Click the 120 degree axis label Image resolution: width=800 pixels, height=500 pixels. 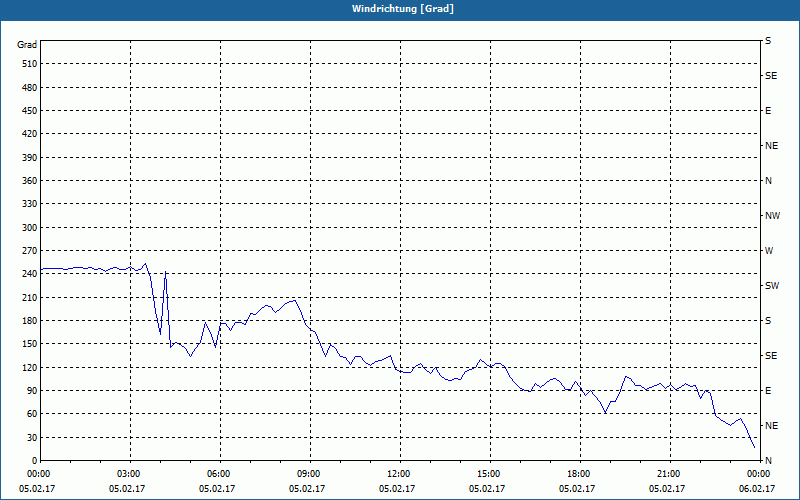click(30, 367)
